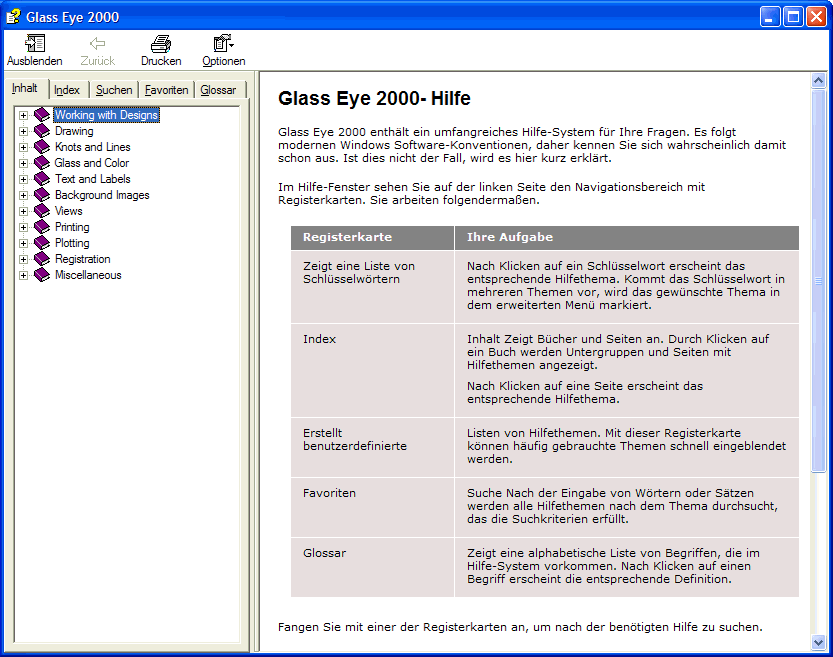Click the help page scrollbar thumb
The width and height of the screenshot is (833, 657).
click(x=818, y=280)
